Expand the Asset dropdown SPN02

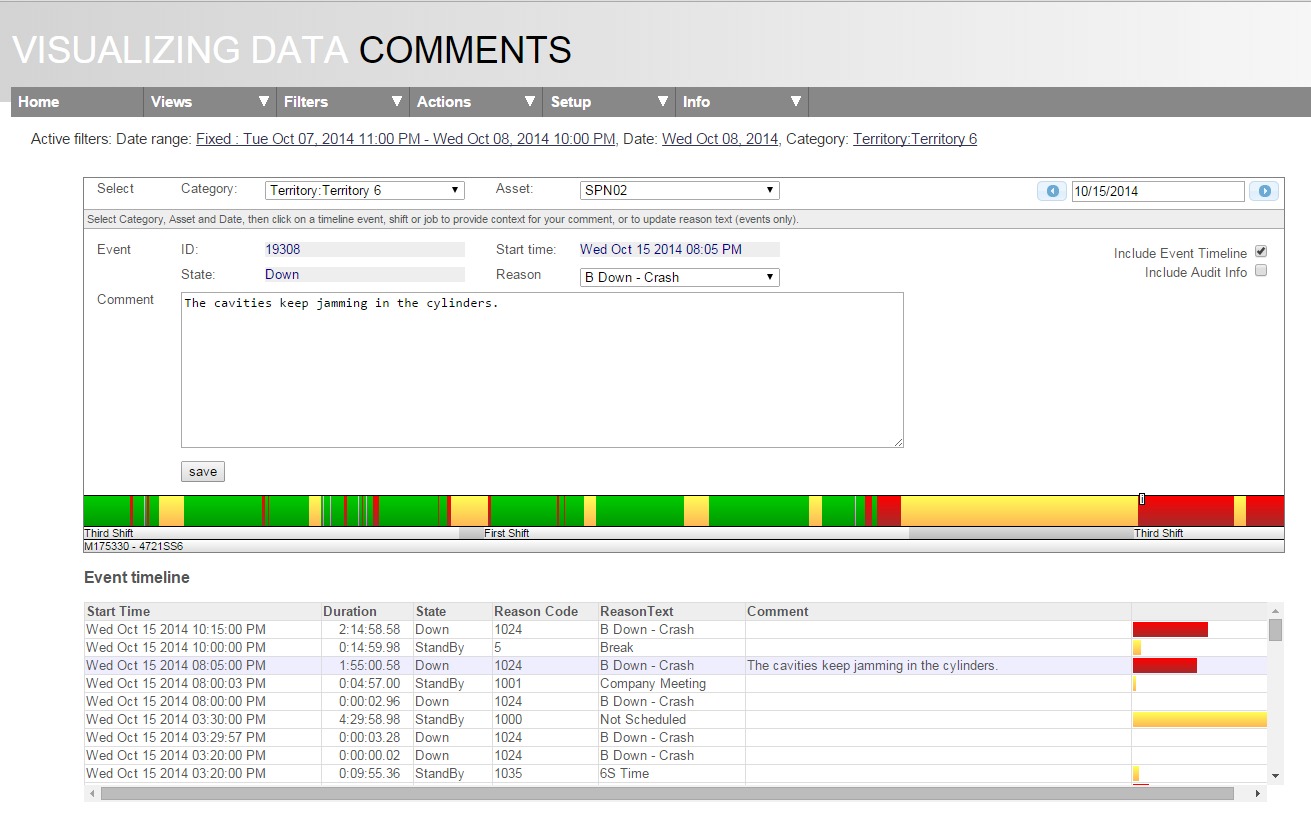coord(679,190)
